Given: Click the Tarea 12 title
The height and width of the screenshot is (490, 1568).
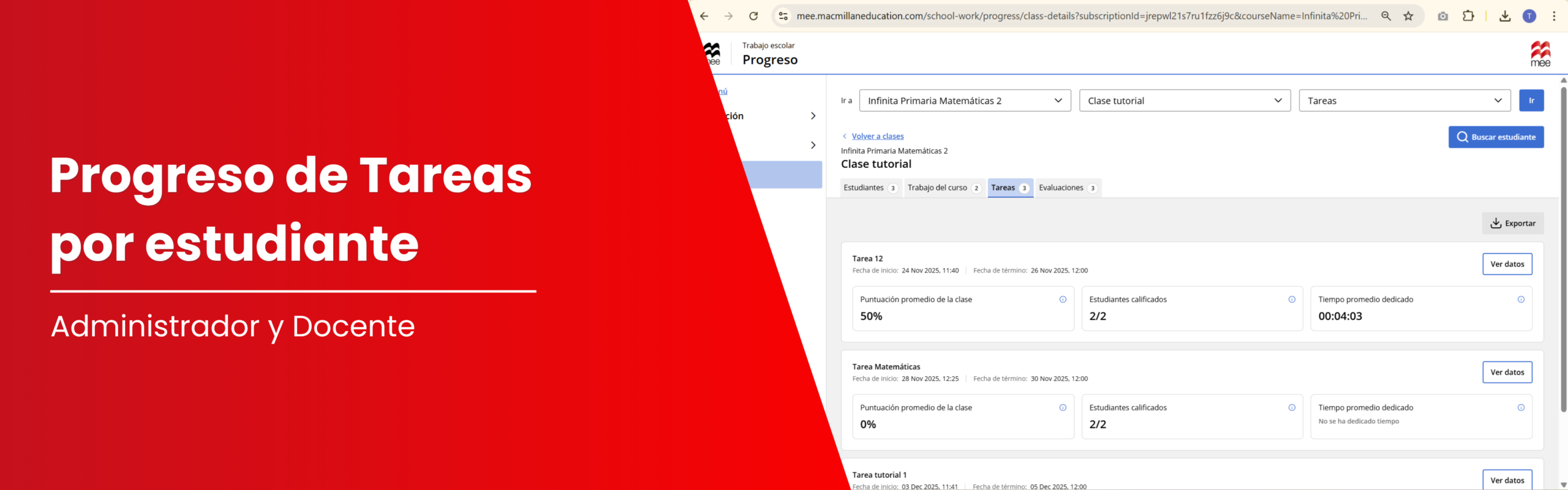Looking at the screenshot, I should (x=867, y=259).
